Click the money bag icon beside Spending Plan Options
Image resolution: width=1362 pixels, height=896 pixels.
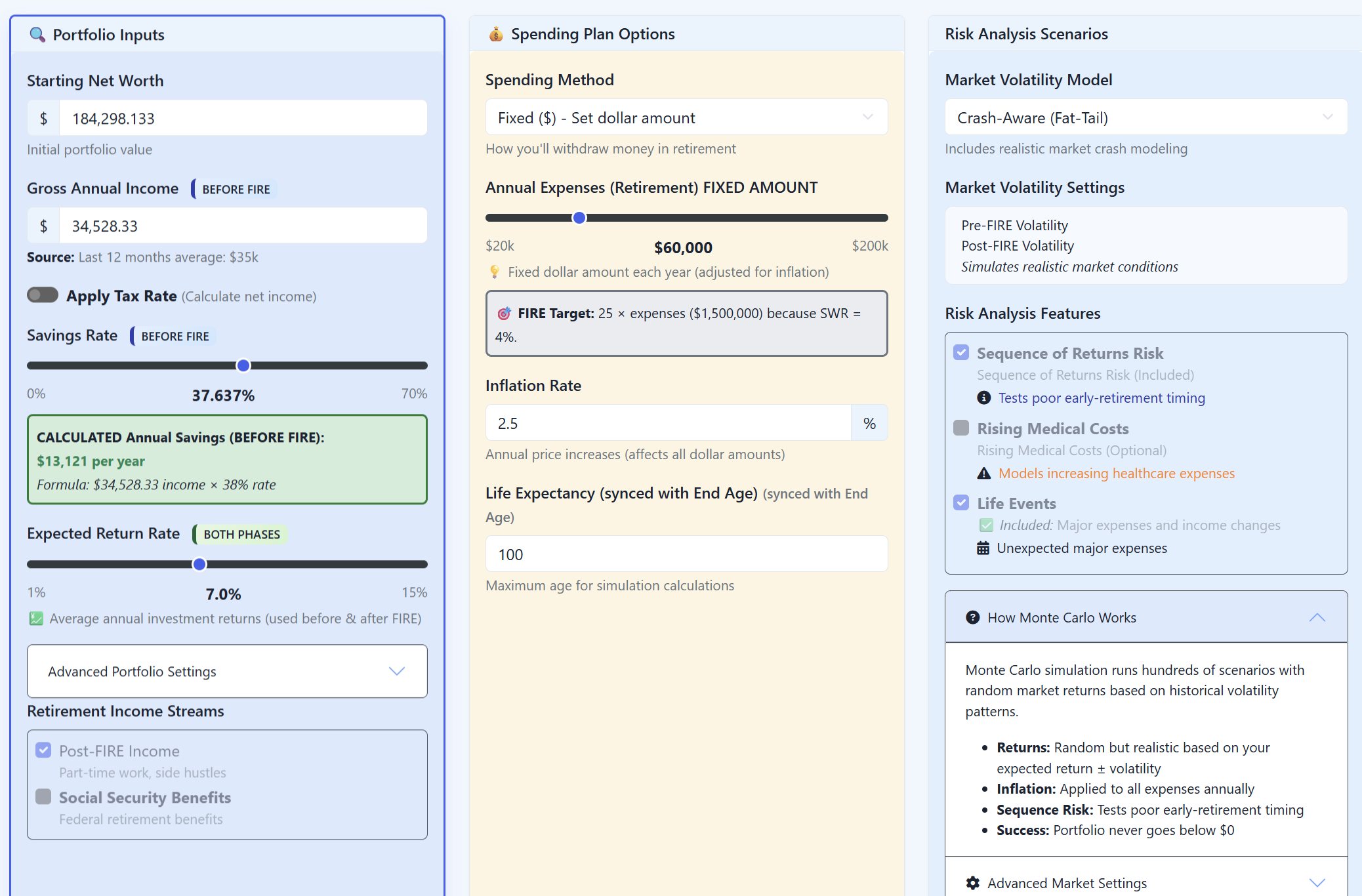click(x=496, y=34)
